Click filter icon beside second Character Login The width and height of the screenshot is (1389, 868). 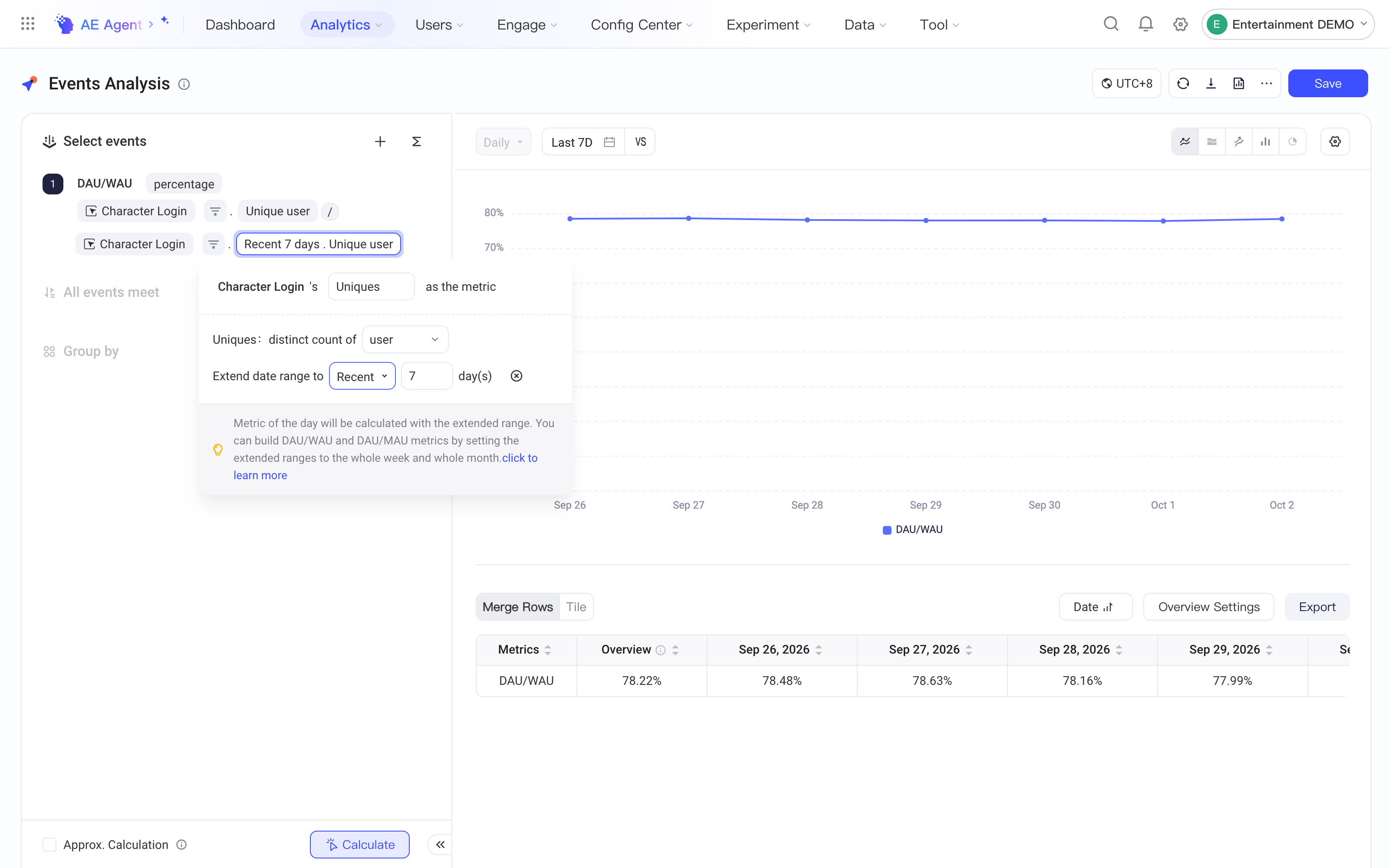coord(214,244)
